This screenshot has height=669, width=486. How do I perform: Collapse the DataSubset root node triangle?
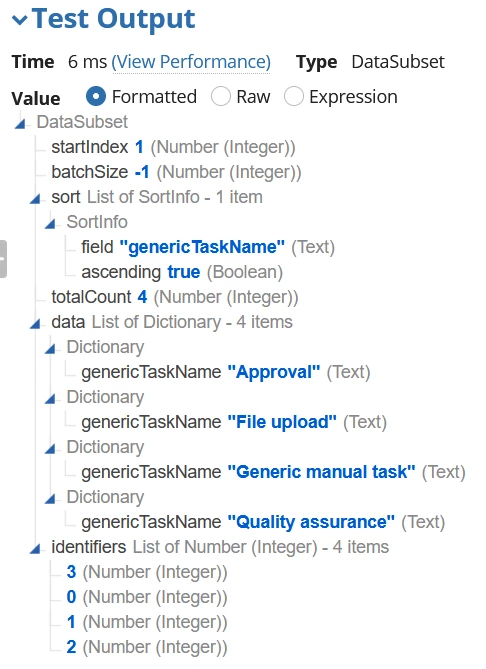point(20,124)
